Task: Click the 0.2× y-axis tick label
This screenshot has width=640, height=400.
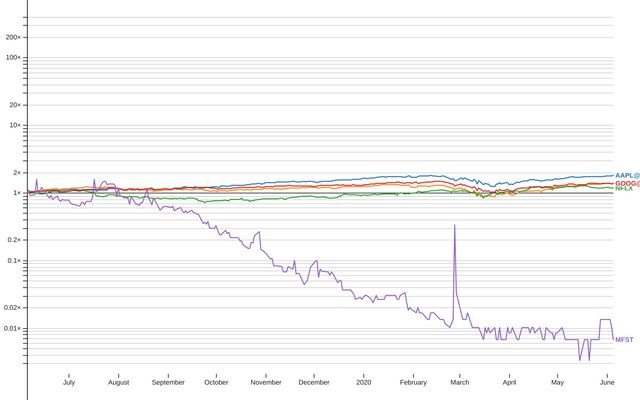Action: tap(14, 240)
